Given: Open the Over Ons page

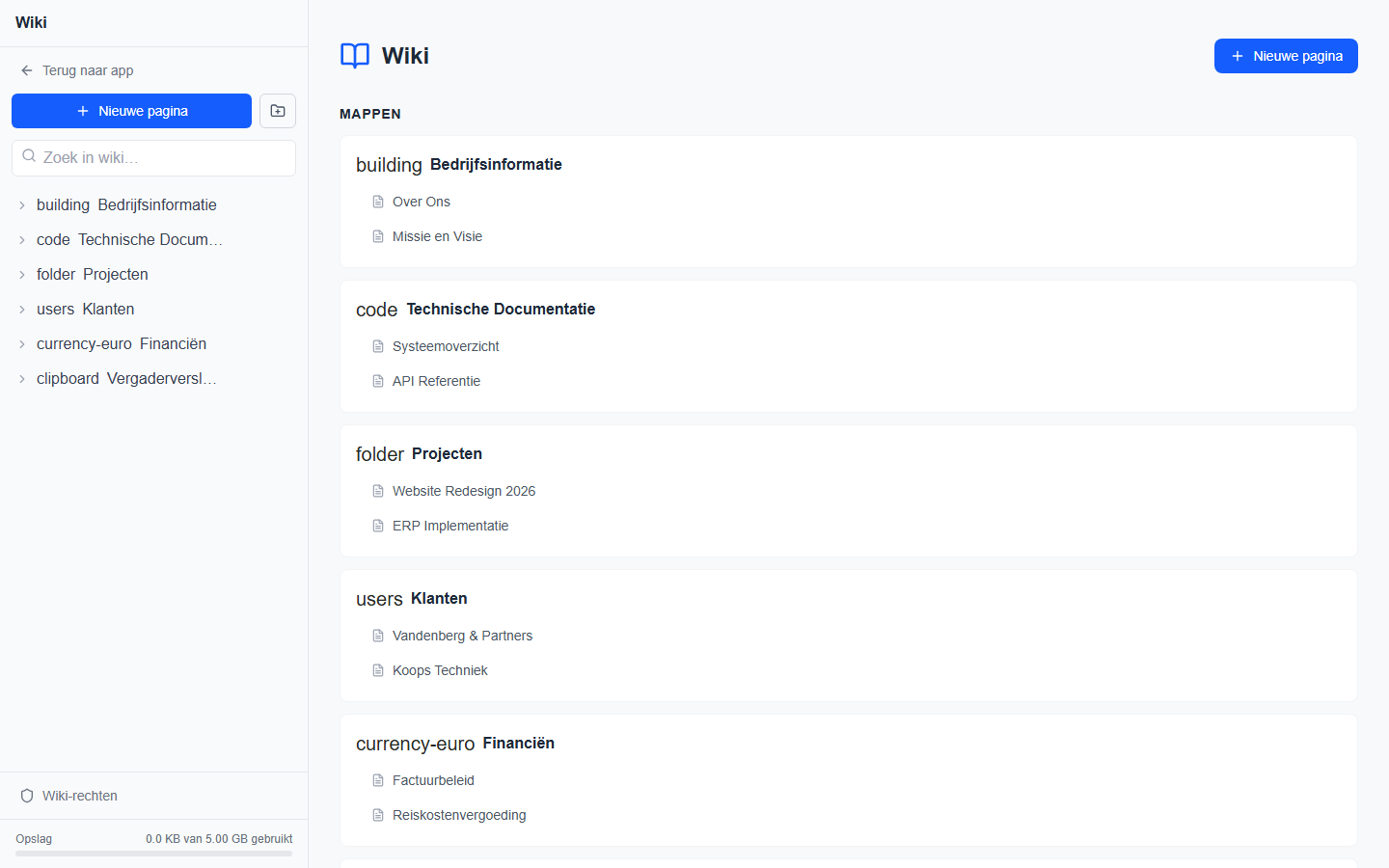Looking at the screenshot, I should tap(422, 202).
